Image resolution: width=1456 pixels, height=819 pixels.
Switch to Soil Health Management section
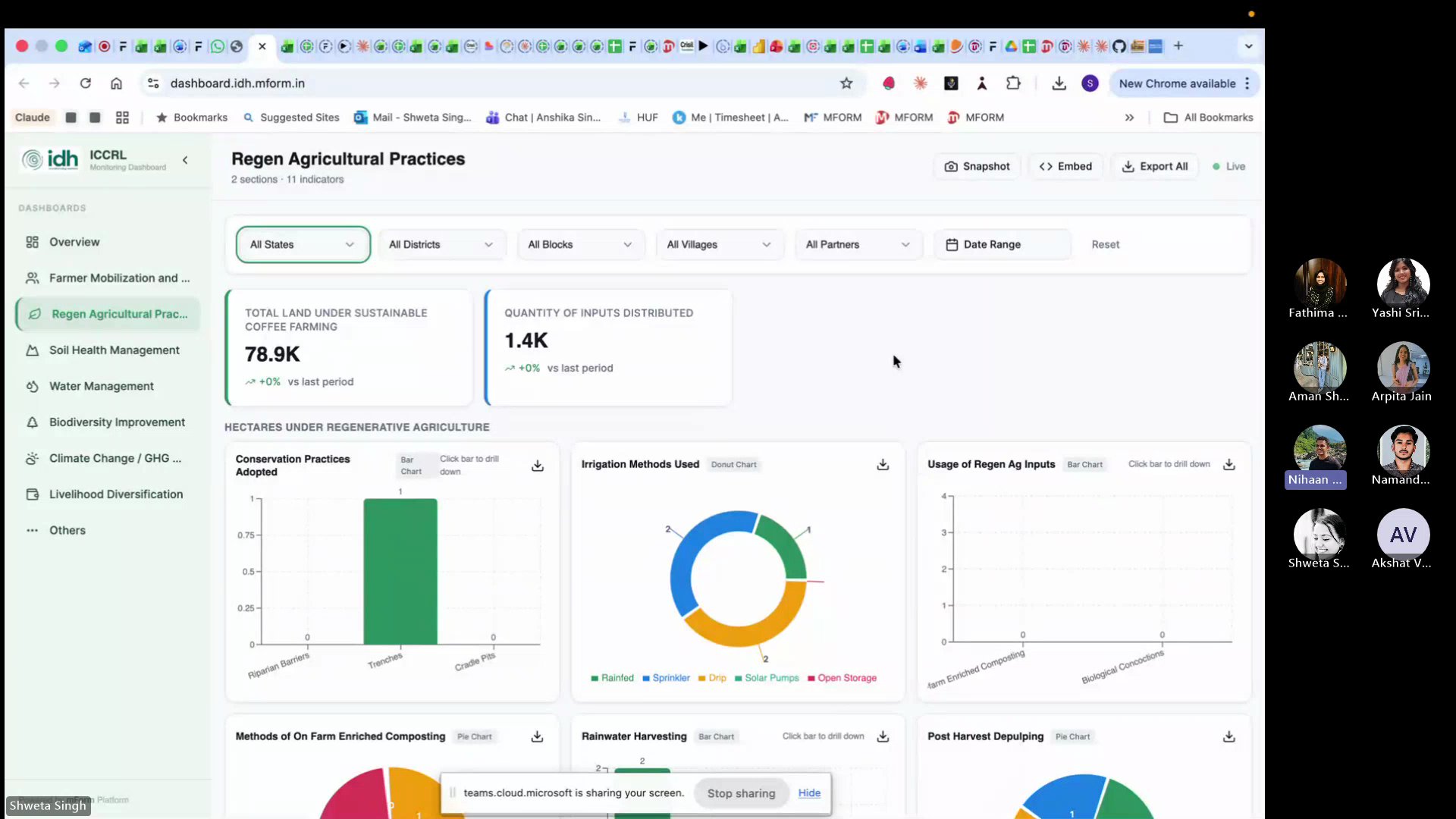coord(112,350)
